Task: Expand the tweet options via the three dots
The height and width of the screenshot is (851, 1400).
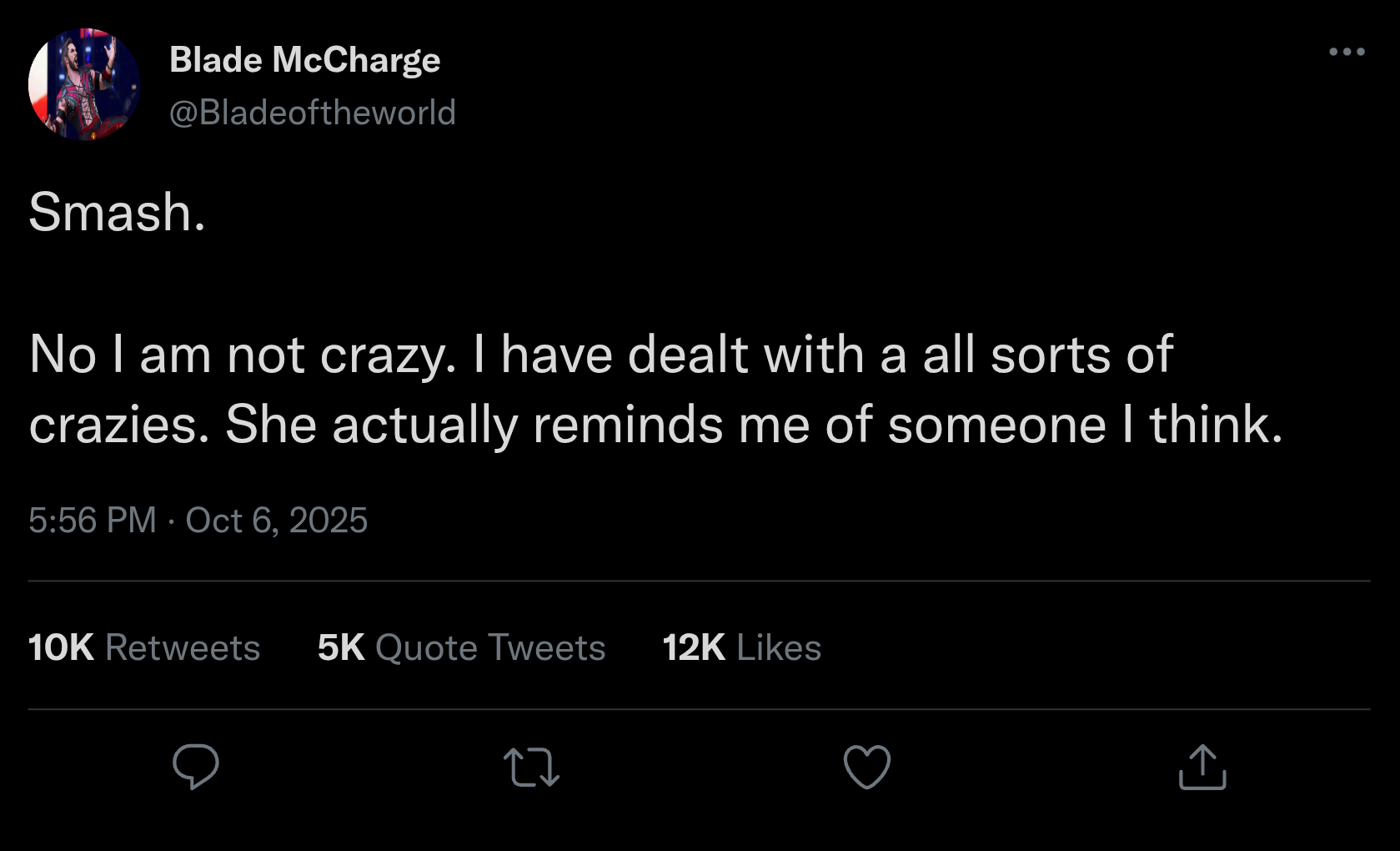Action: (x=1346, y=50)
